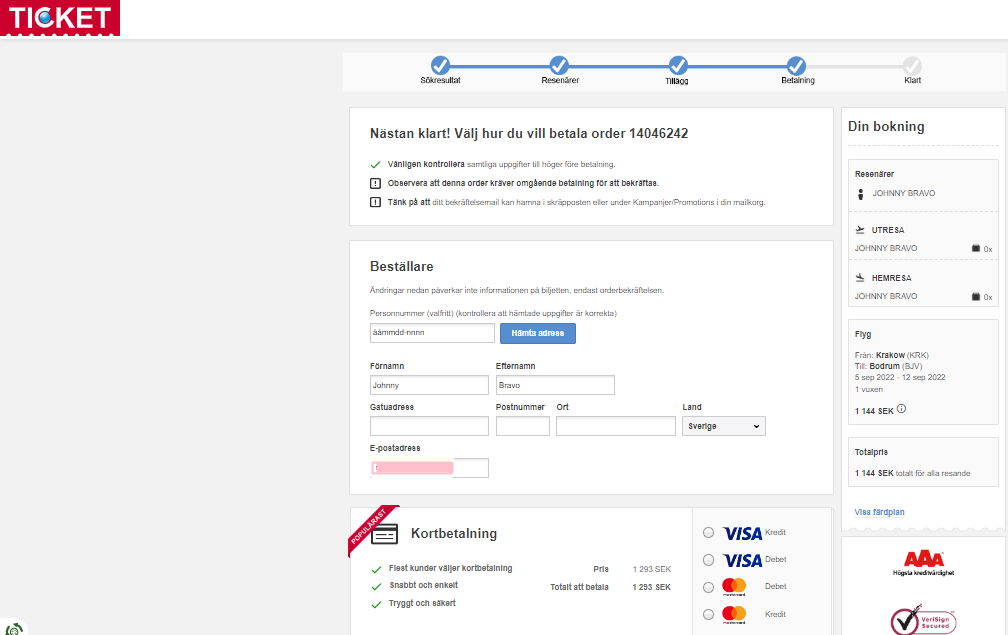Click the credit card icon beside Kortbetalning
The image size is (1008, 635).
[384, 534]
